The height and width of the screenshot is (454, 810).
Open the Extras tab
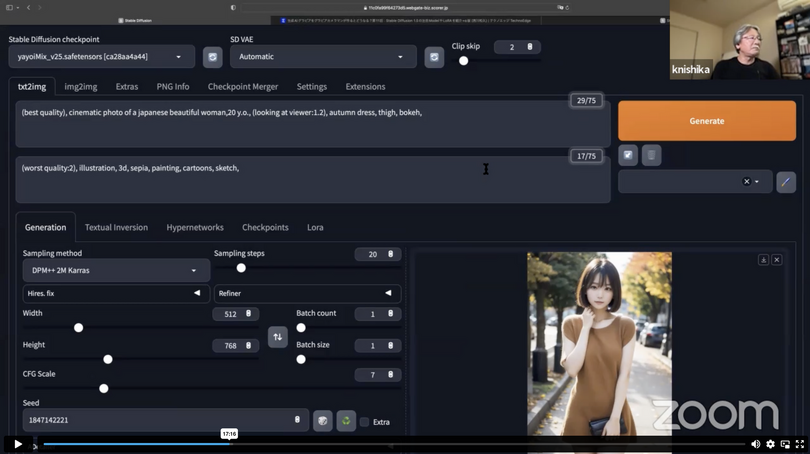[127, 87]
